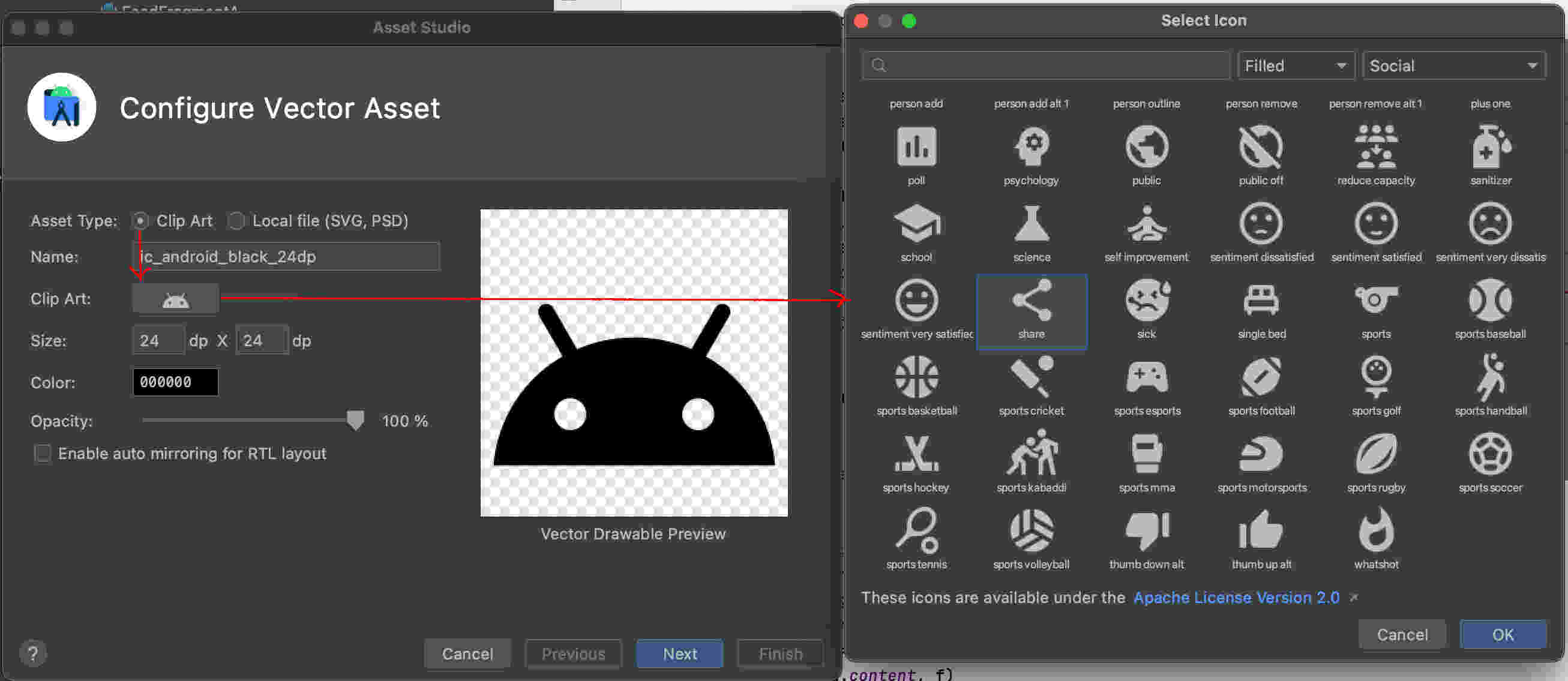Screen dimensions: 1568x681
Task: Open the help question mark button
Action: [x=33, y=653]
